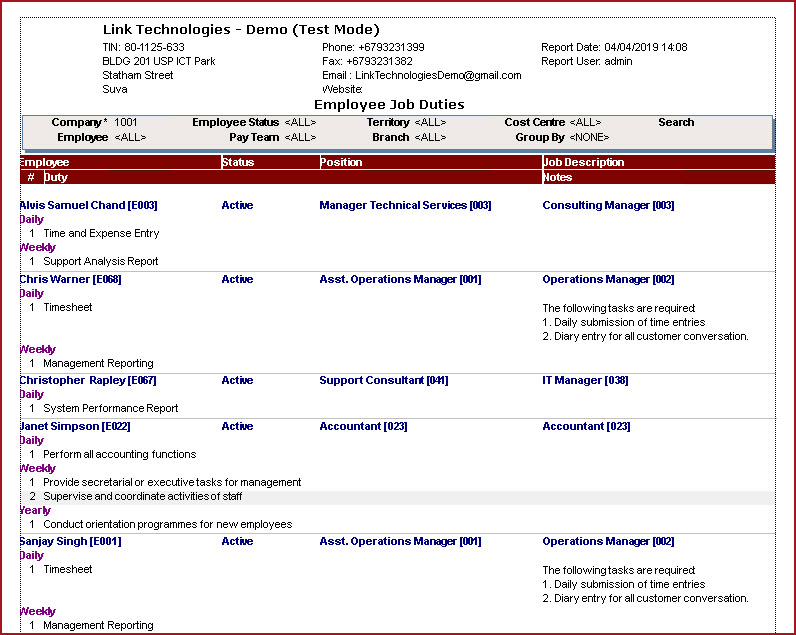Select the Time and Expense Entry duty
796x635 pixels.
coord(101,234)
